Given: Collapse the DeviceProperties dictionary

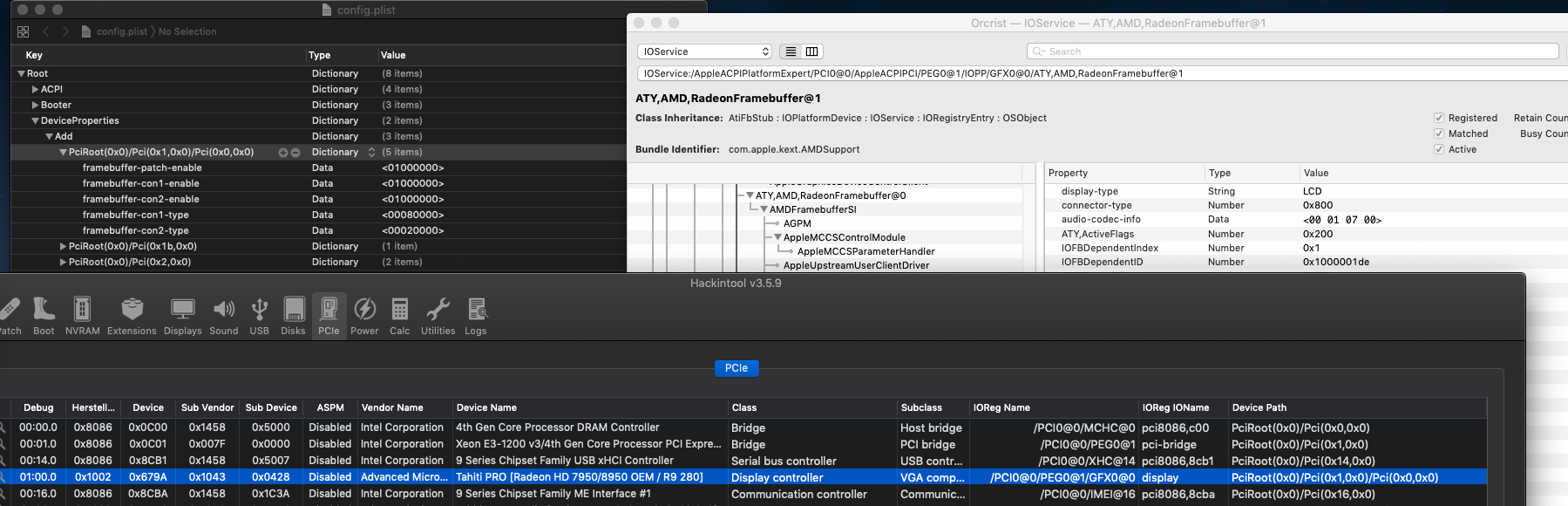Looking at the screenshot, I should 35,121.
